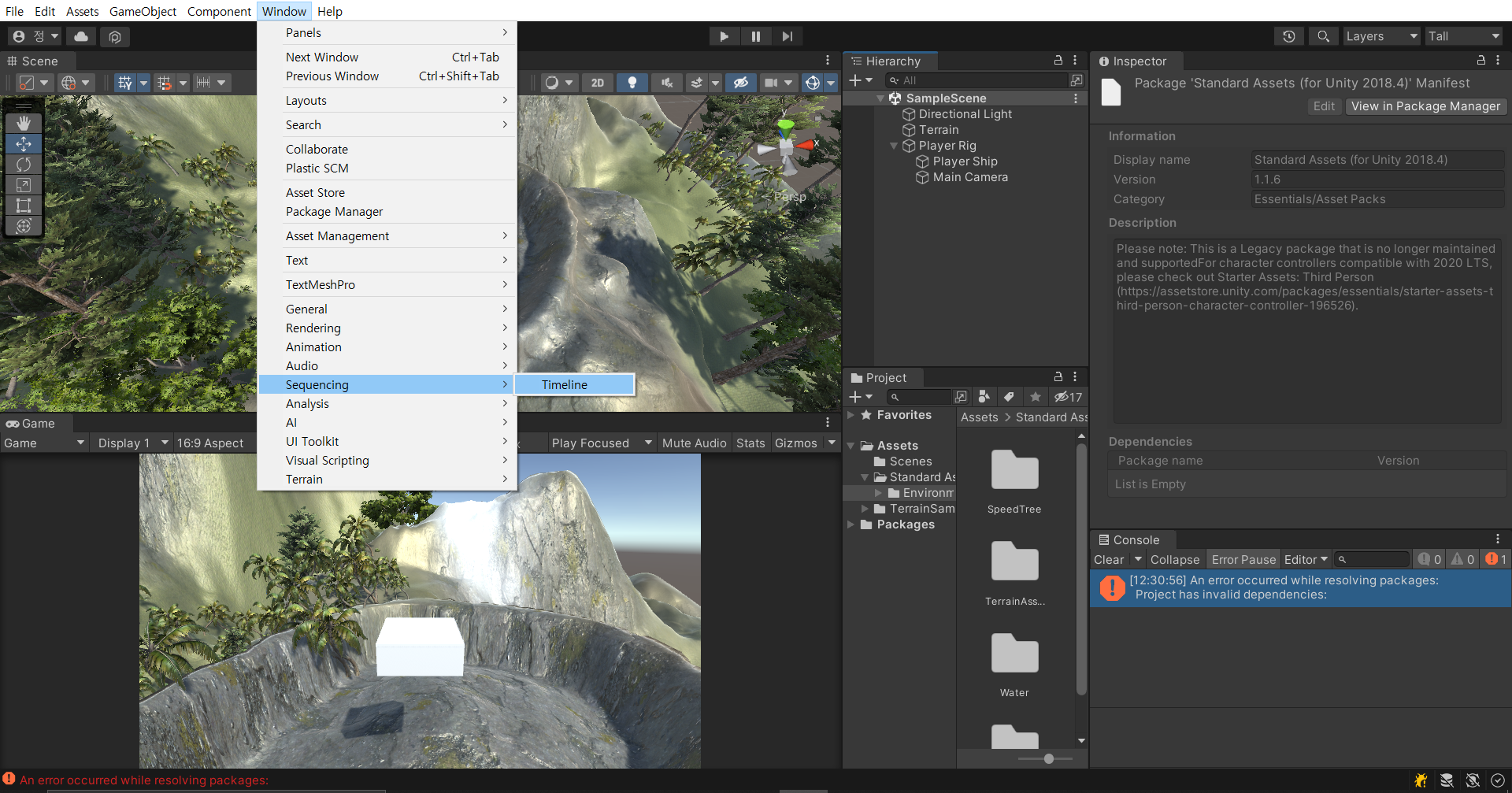Select the Rotate tool
This screenshot has width=1512, height=793.
(x=24, y=165)
